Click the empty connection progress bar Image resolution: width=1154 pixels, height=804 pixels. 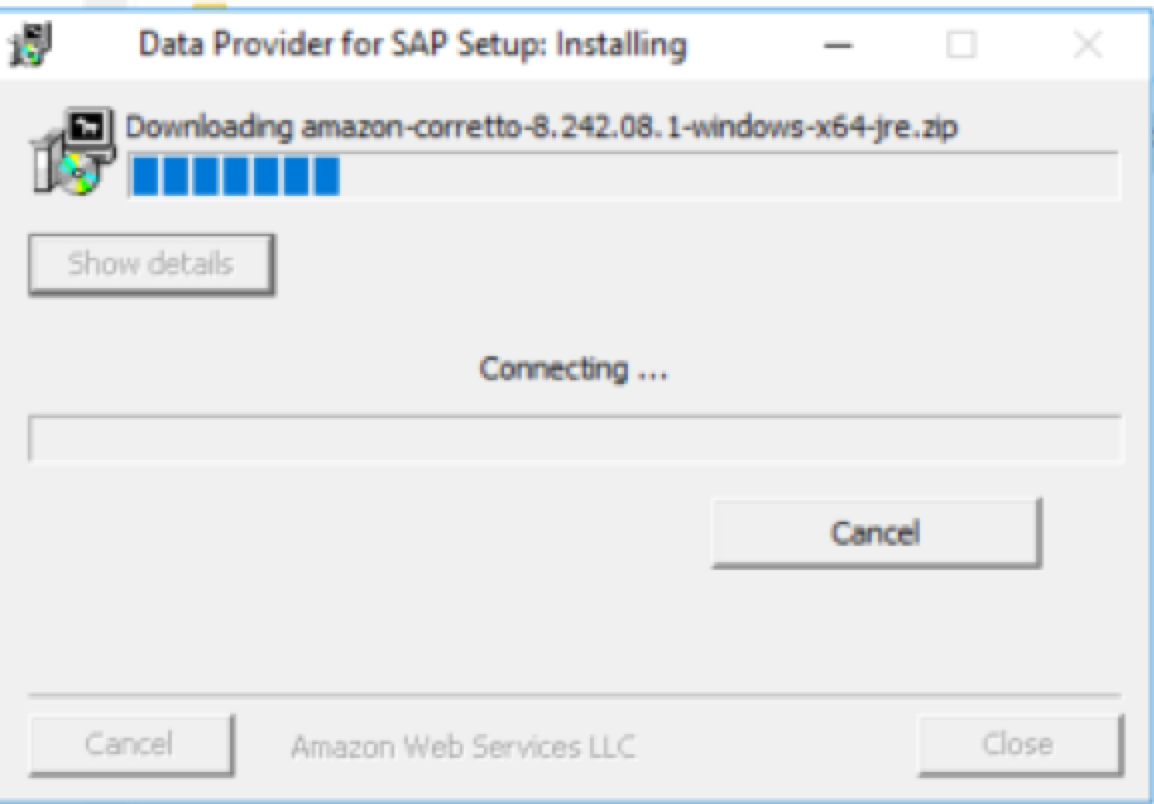click(576, 440)
